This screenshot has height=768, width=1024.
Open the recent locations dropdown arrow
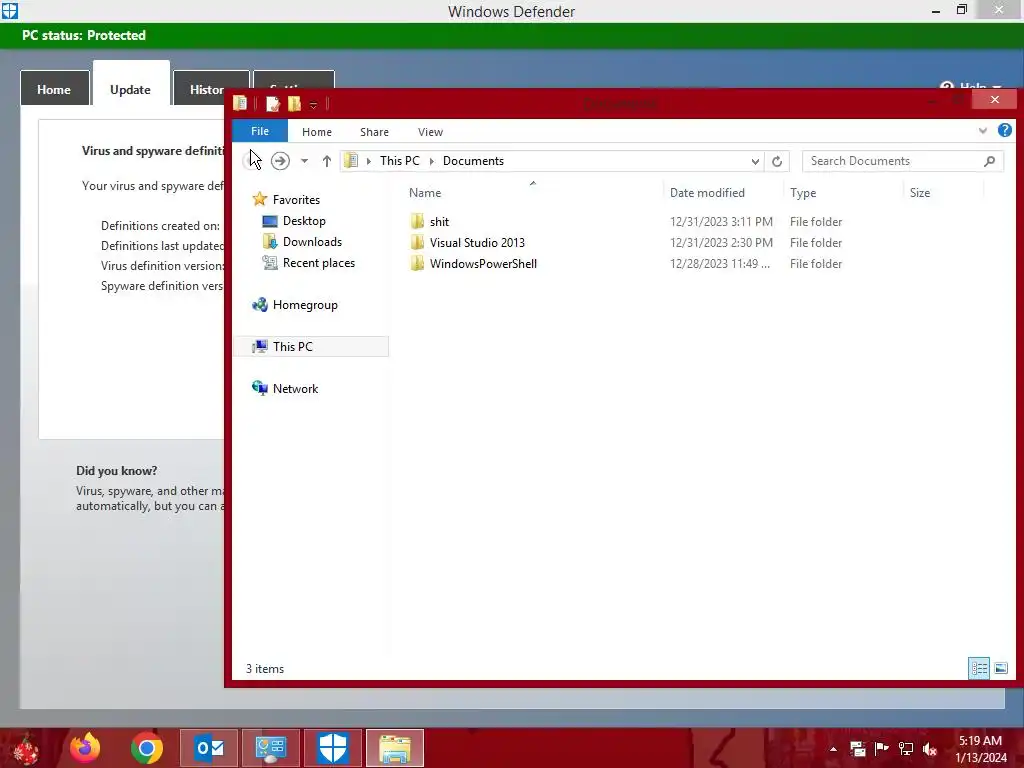[x=304, y=161]
